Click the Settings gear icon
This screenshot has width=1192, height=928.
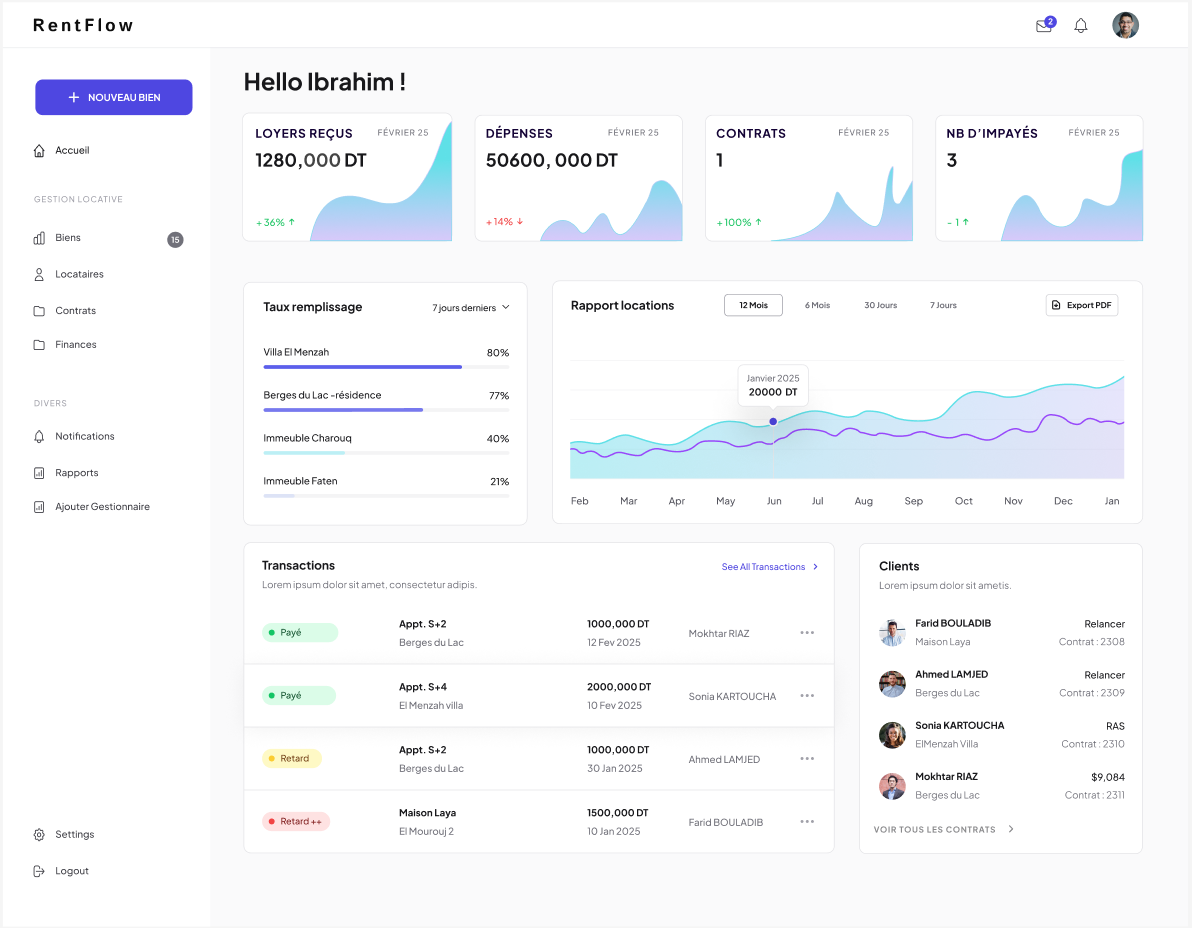click(39, 835)
